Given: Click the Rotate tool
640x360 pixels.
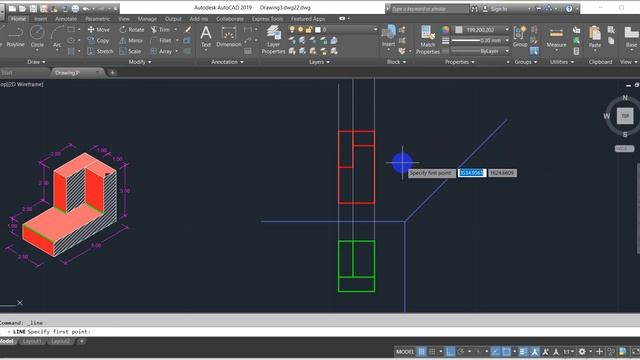Looking at the screenshot, I should point(132,29).
